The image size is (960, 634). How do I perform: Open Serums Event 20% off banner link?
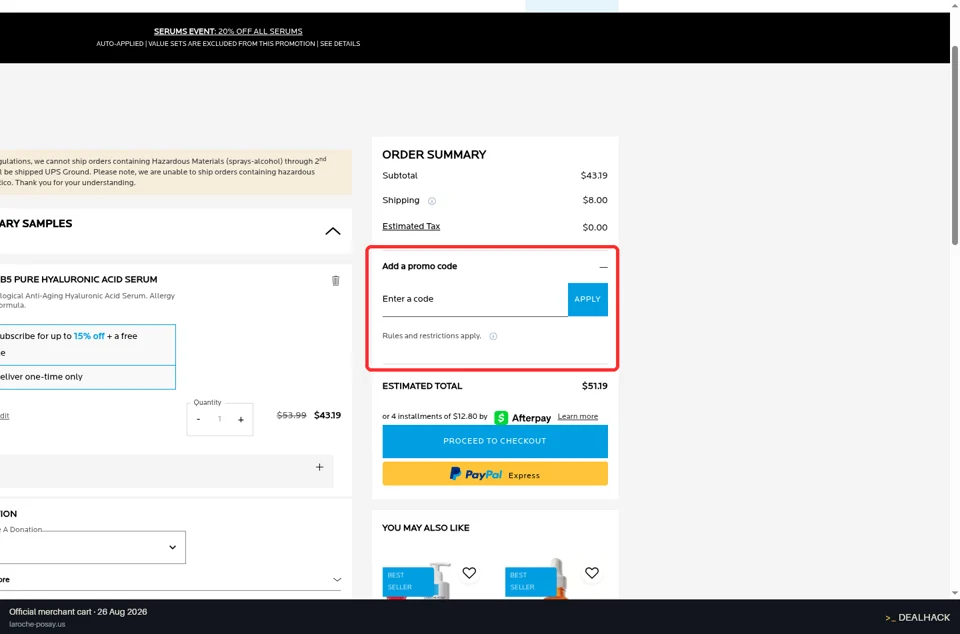click(x=228, y=31)
